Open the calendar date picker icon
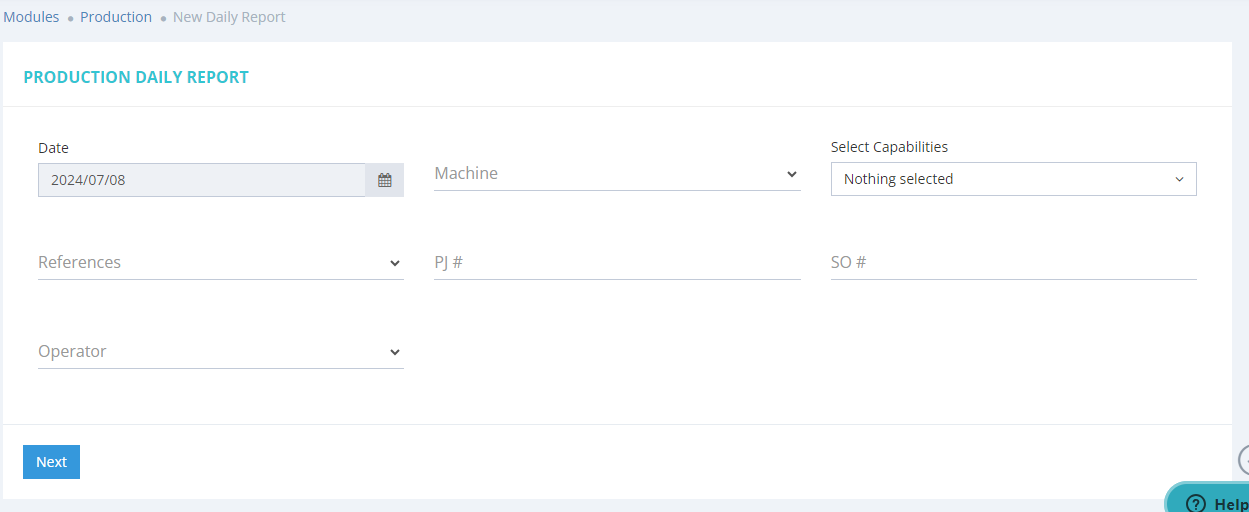The image size is (1249, 512). point(385,181)
